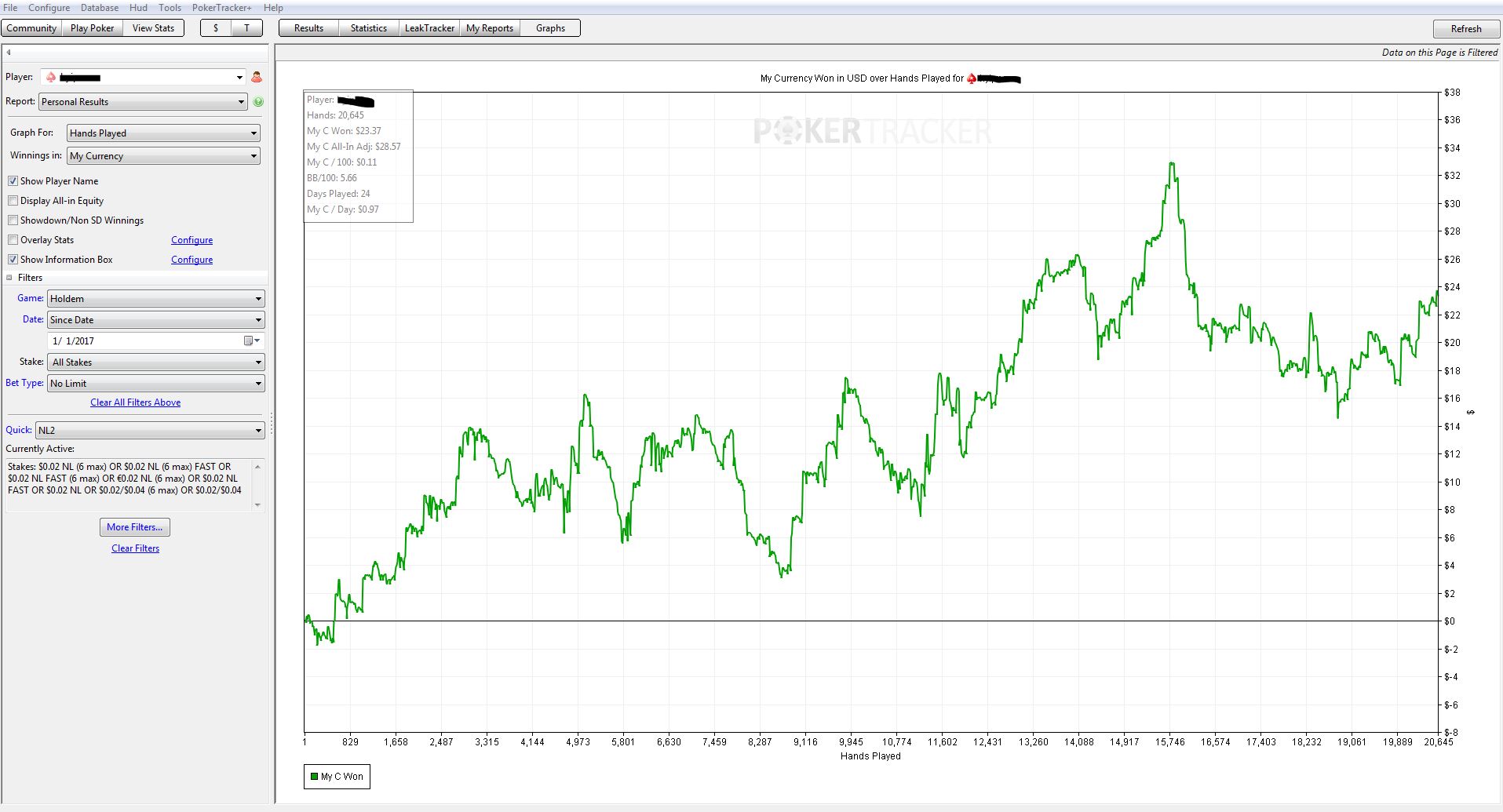The width and height of the screenshot is (1503, 812).
Task: Click the Clear Filters link
Action: (x=135, y=548)
